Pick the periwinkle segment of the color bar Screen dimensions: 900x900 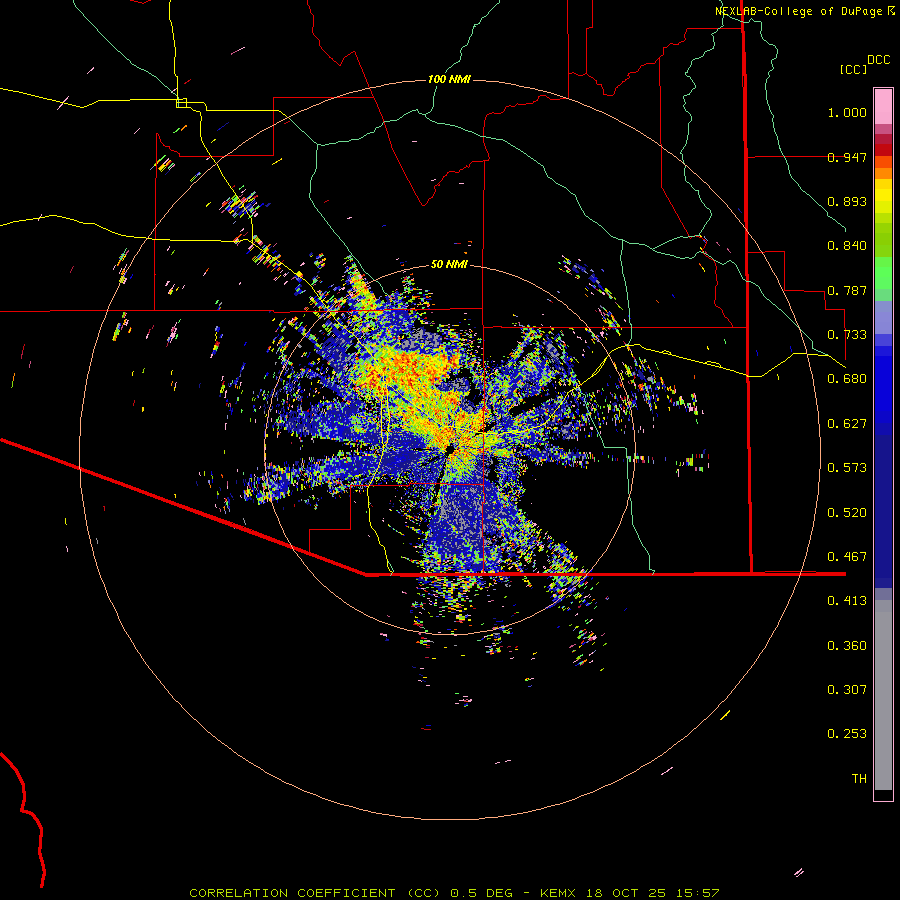[883, 317]
